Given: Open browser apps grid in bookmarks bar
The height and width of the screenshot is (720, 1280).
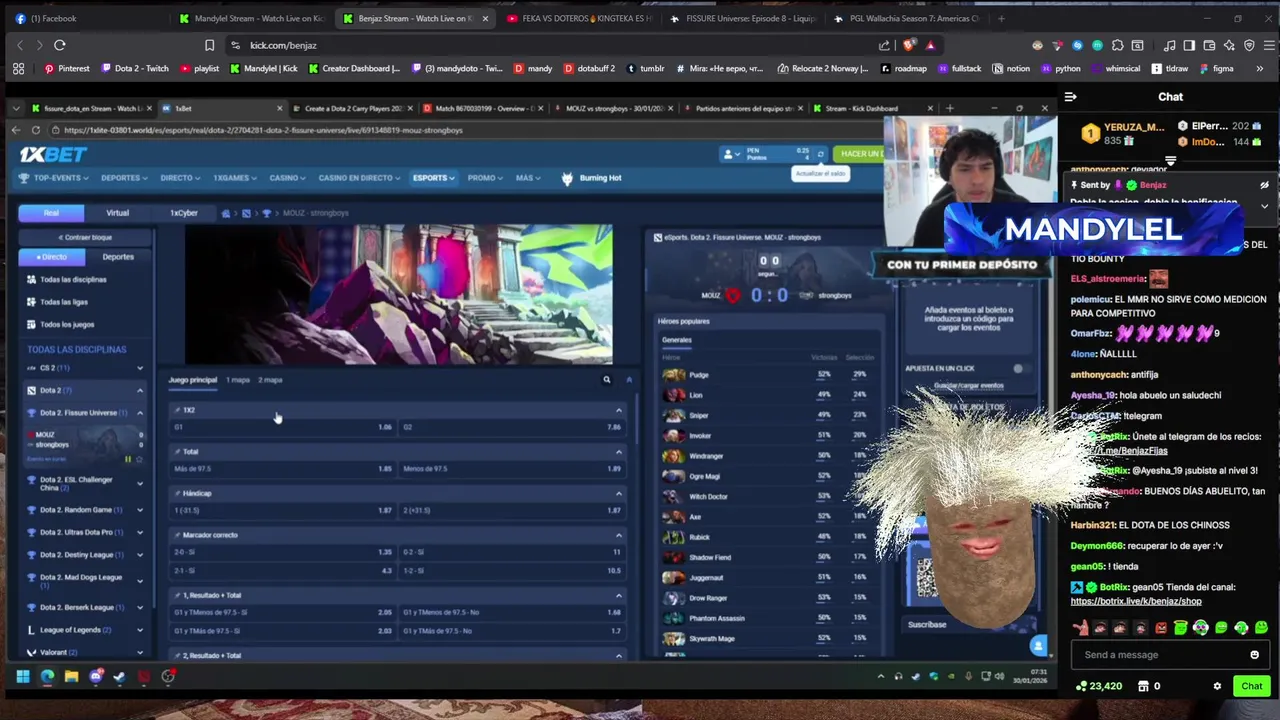Looking at the screenshot, I should click(18, 69).
